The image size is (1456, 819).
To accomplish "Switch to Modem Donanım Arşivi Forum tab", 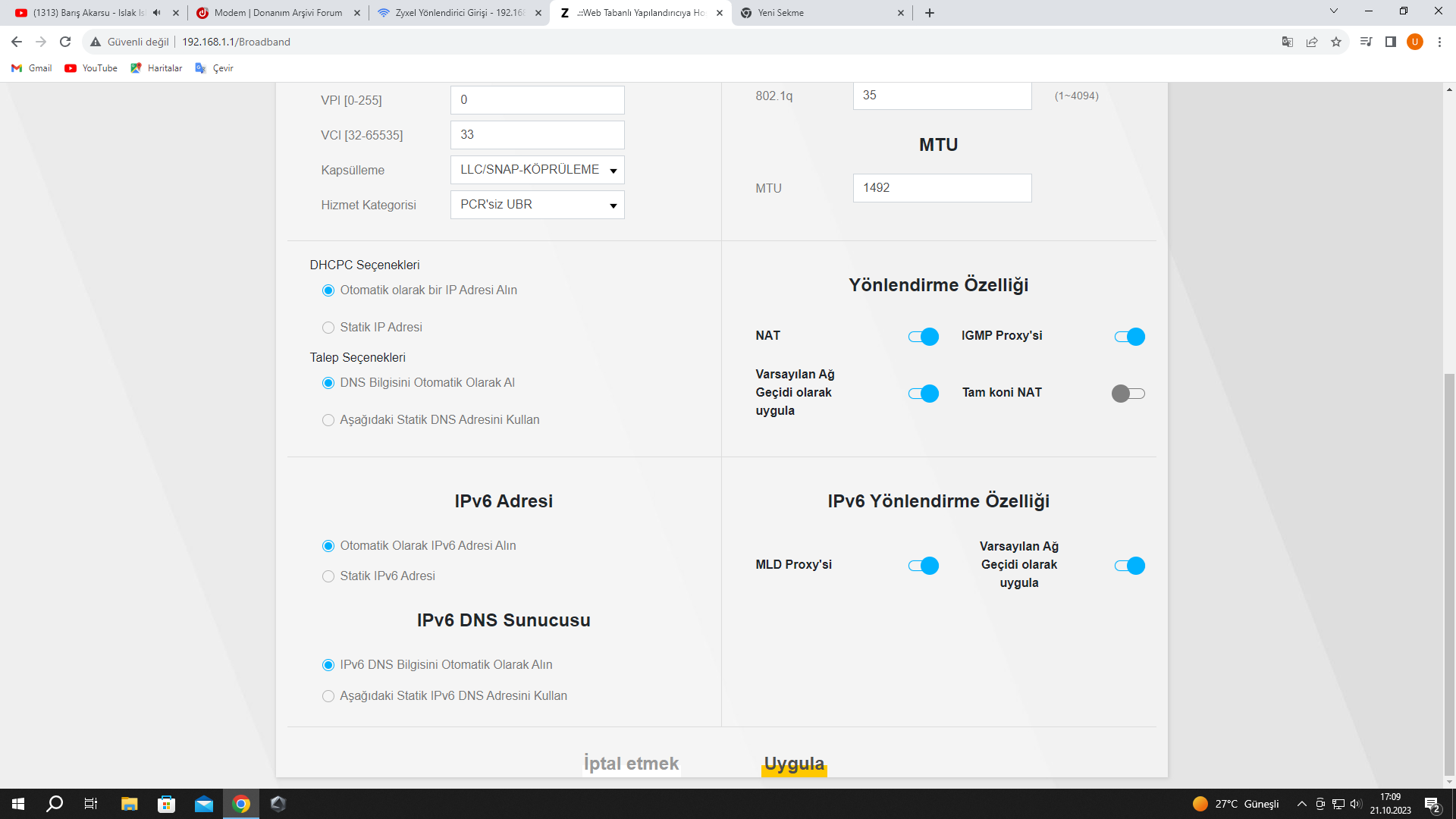I will 278,13.
